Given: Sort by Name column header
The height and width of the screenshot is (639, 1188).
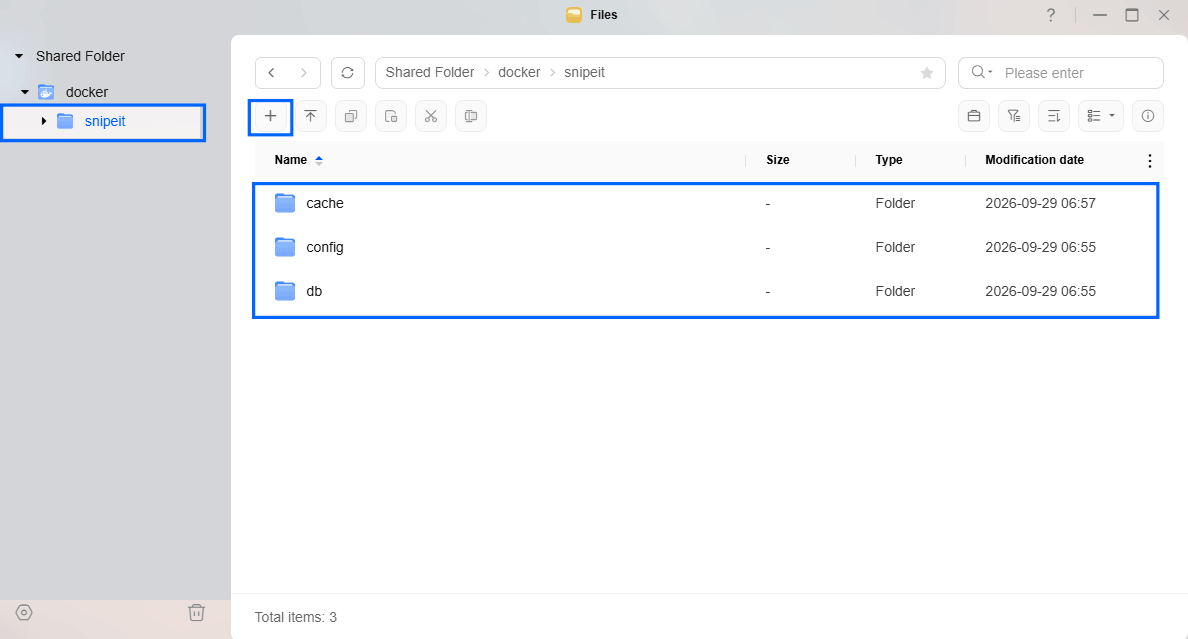Looking at the screenshot, I should click(291, 160).
